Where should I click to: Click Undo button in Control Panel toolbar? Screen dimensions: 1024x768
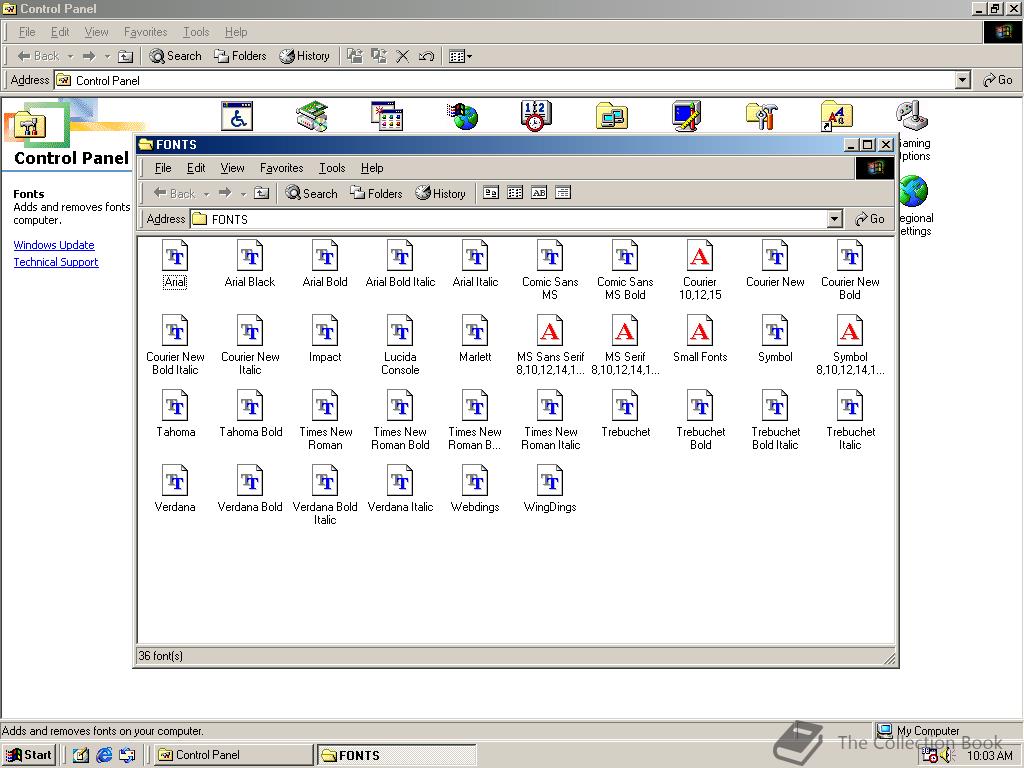point(426,56)
